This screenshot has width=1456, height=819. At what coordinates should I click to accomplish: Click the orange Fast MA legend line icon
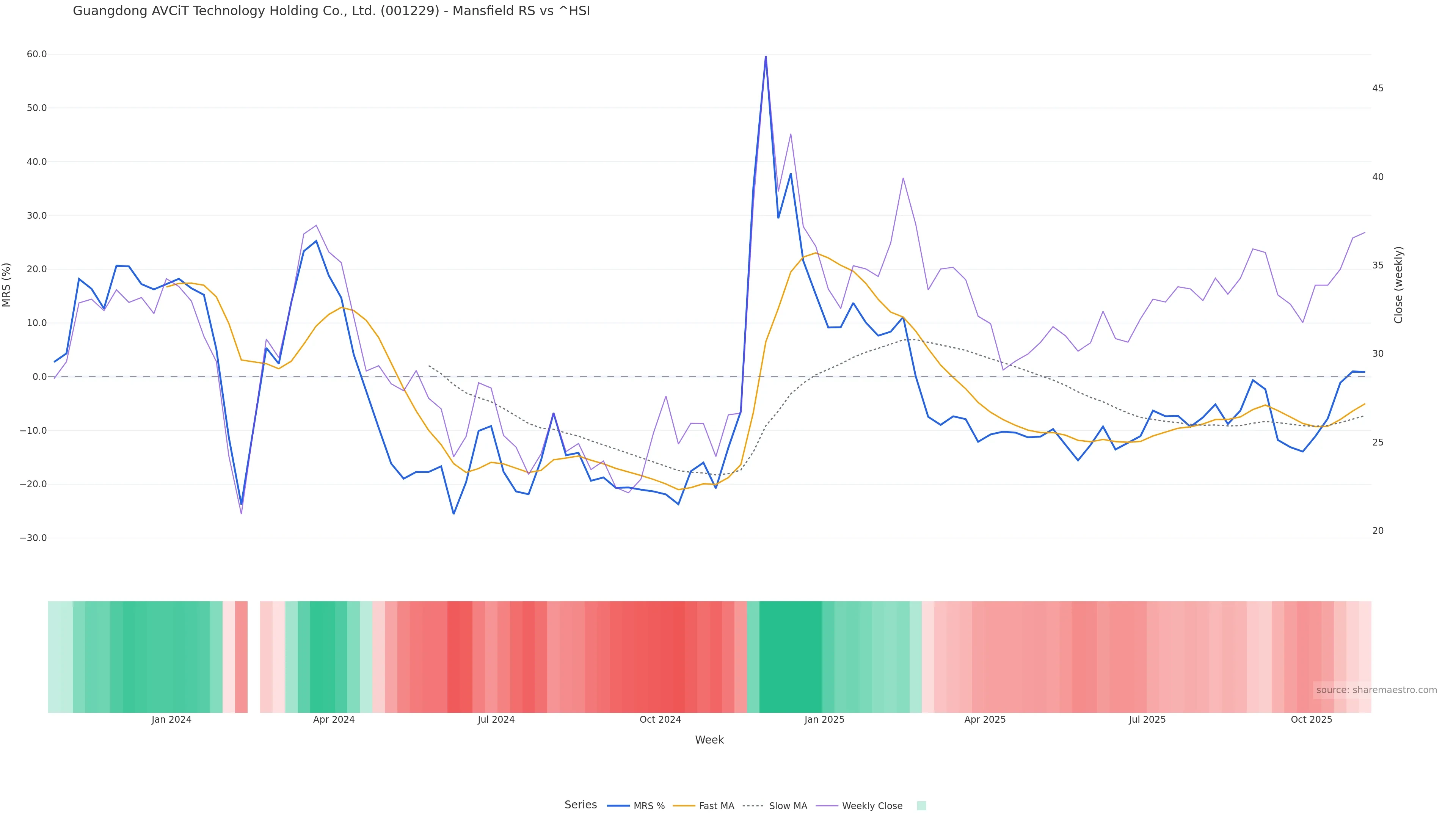pos(684,806)
